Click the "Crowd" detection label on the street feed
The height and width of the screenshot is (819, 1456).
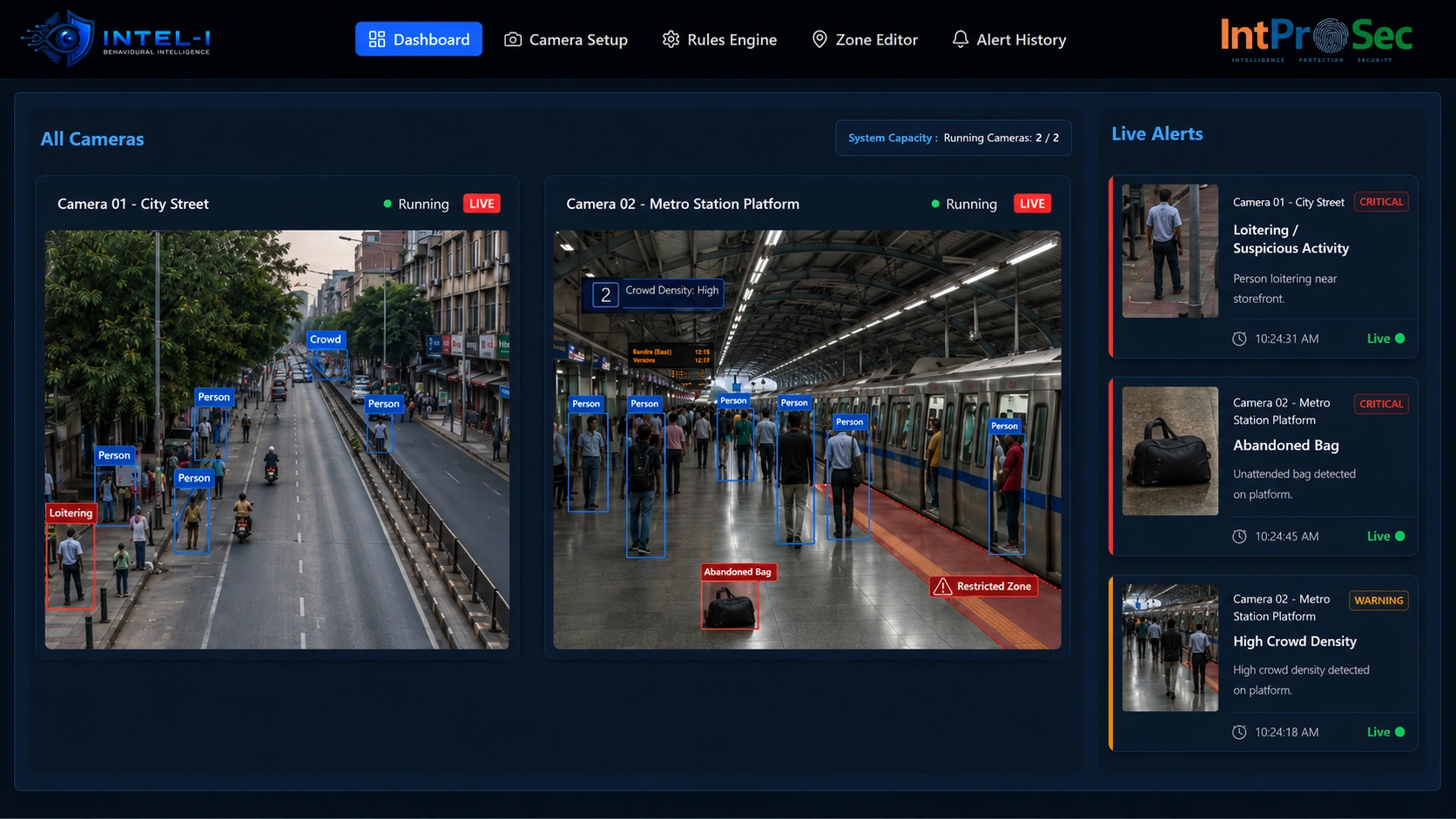pyautogui.click(x=326, y=339)
